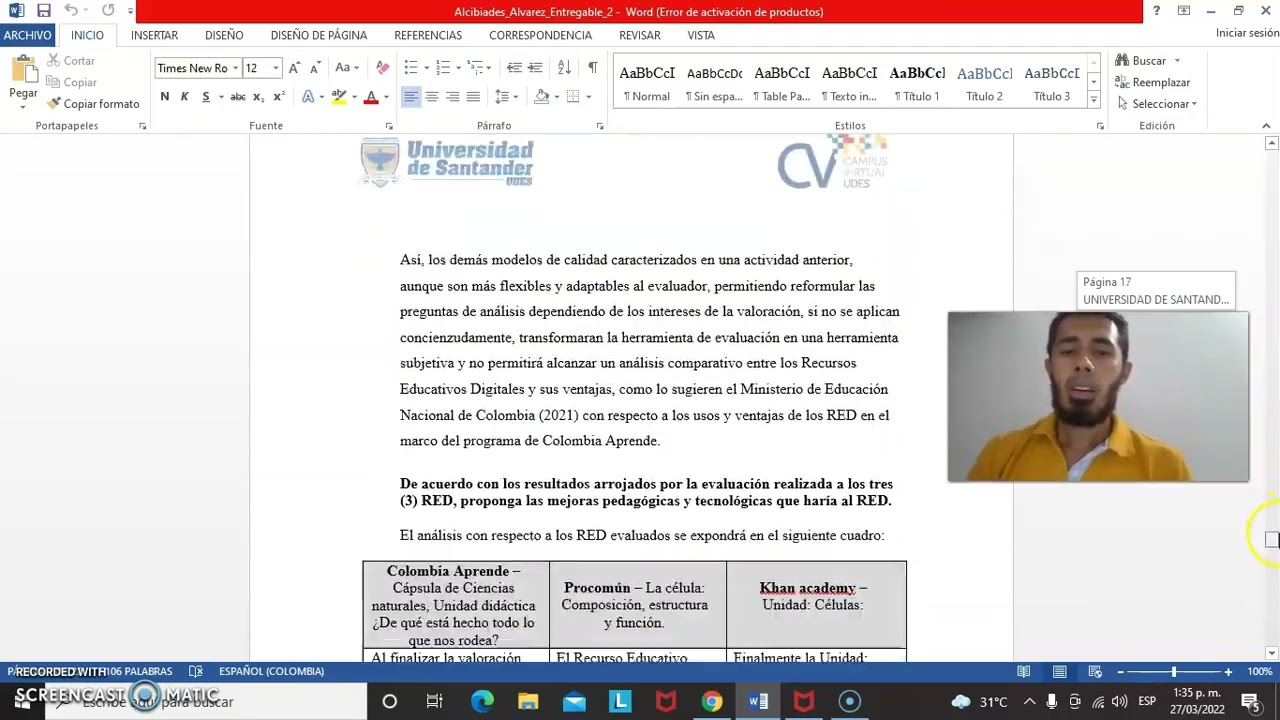Open Mail app from taskbar
This screenshot has width=1280, height=720.
click(x=574, y=702)
